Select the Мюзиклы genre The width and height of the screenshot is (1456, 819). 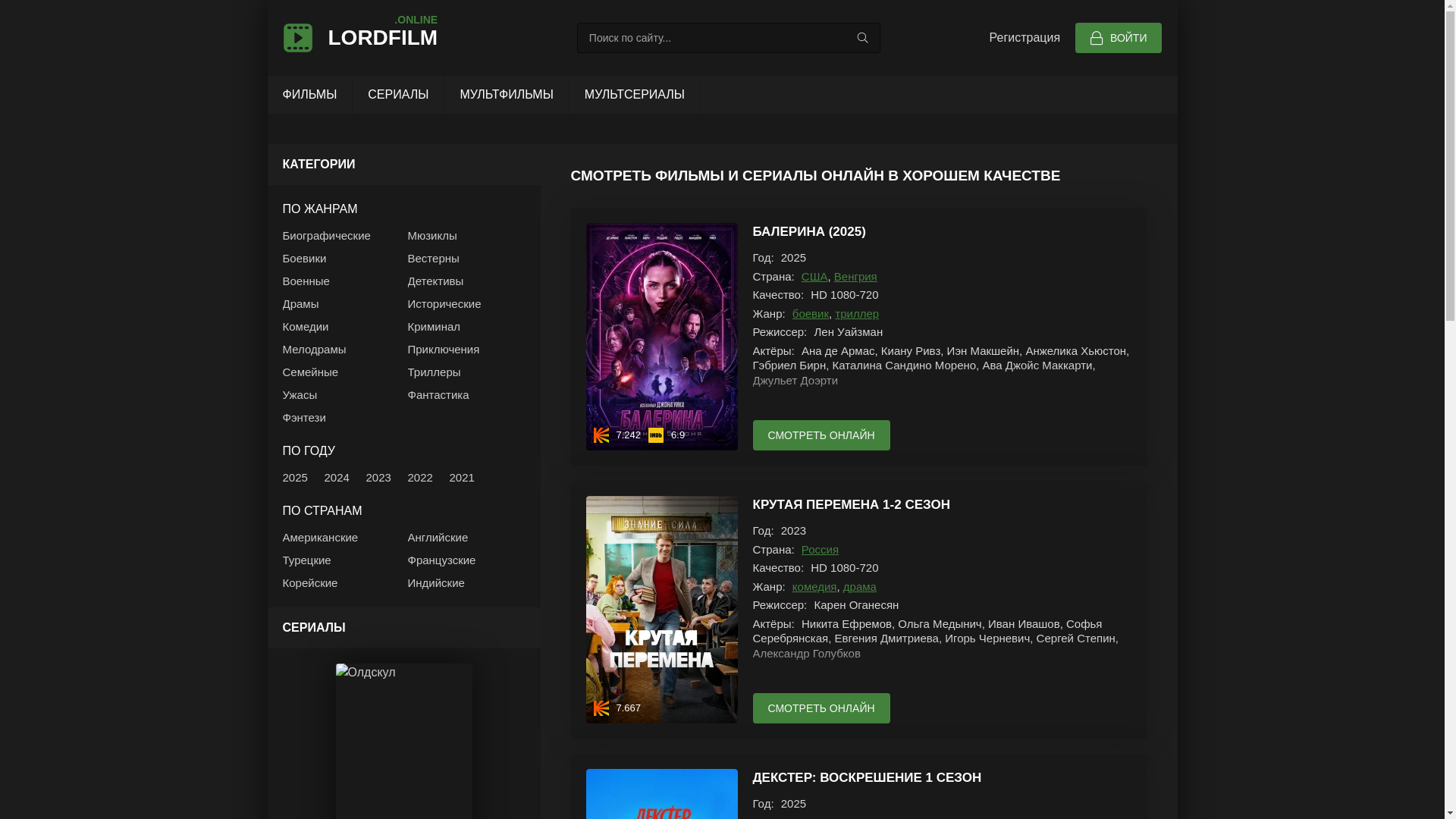click(x=432, y=236)
